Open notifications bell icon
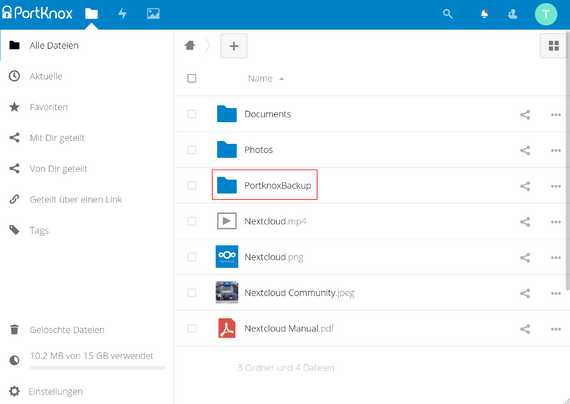The width and height of the screenshot is (570, 404). pos(484,14)
